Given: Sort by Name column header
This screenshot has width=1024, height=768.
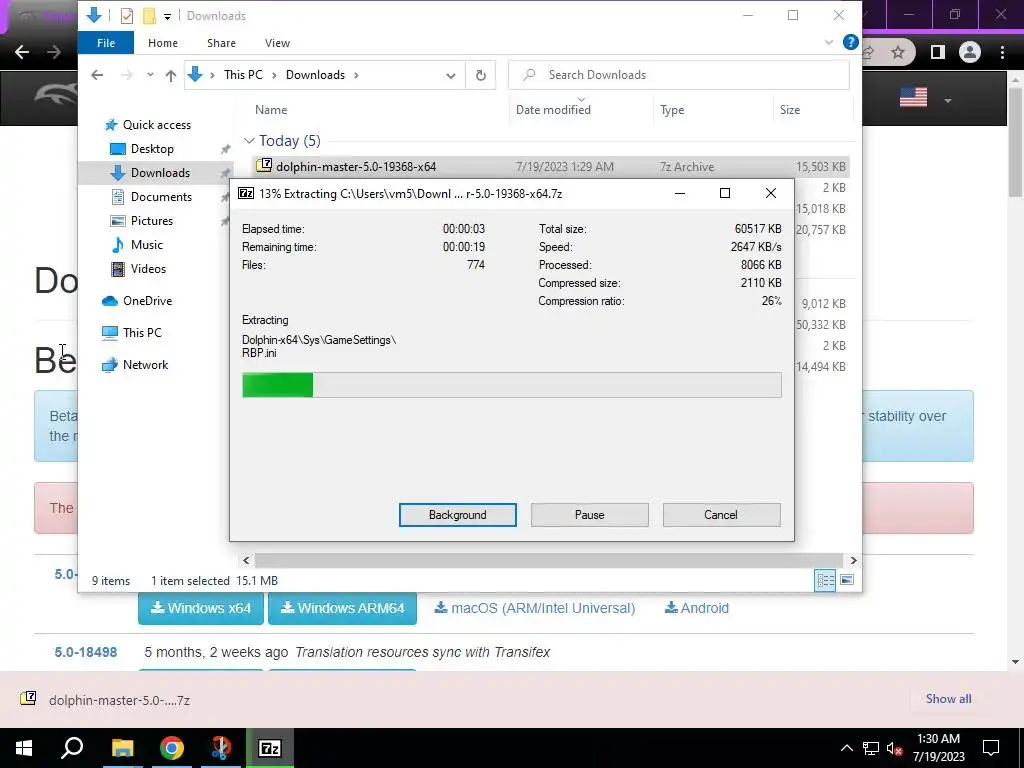Looking at the screenshot, I should point(271,110).
